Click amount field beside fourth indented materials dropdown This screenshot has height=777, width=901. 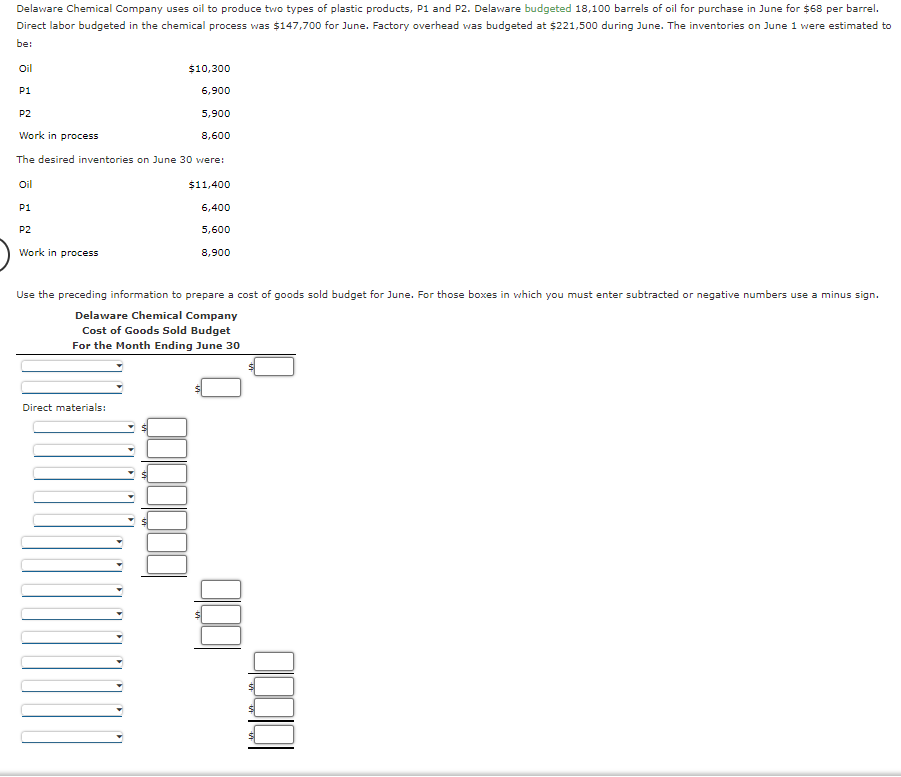coord(167,495)
